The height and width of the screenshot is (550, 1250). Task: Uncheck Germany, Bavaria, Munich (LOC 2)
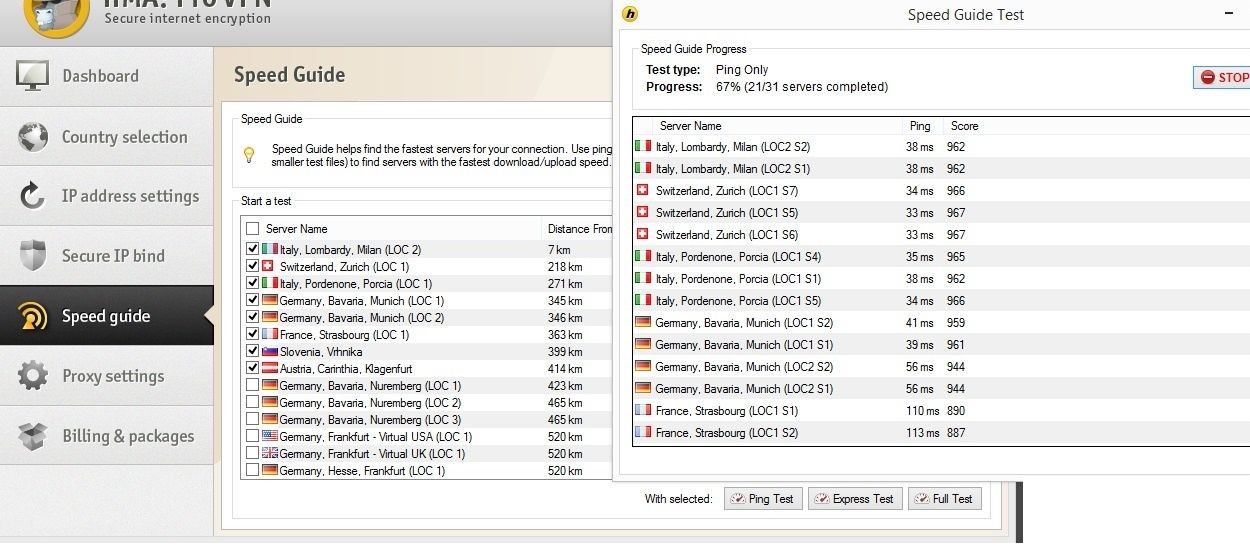[x=252, y=317]
